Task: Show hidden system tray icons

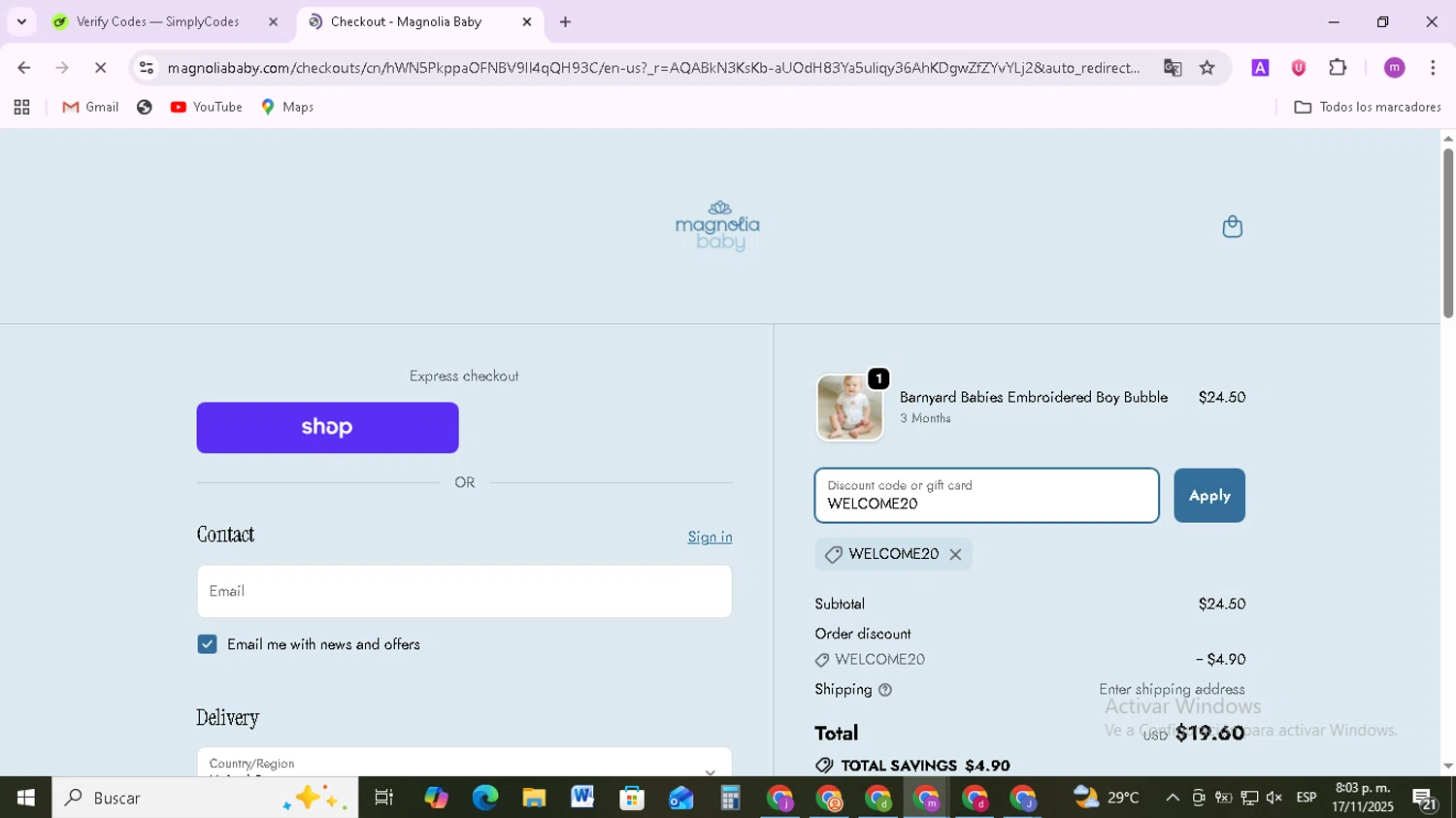Action: [x=1172, y=798]
